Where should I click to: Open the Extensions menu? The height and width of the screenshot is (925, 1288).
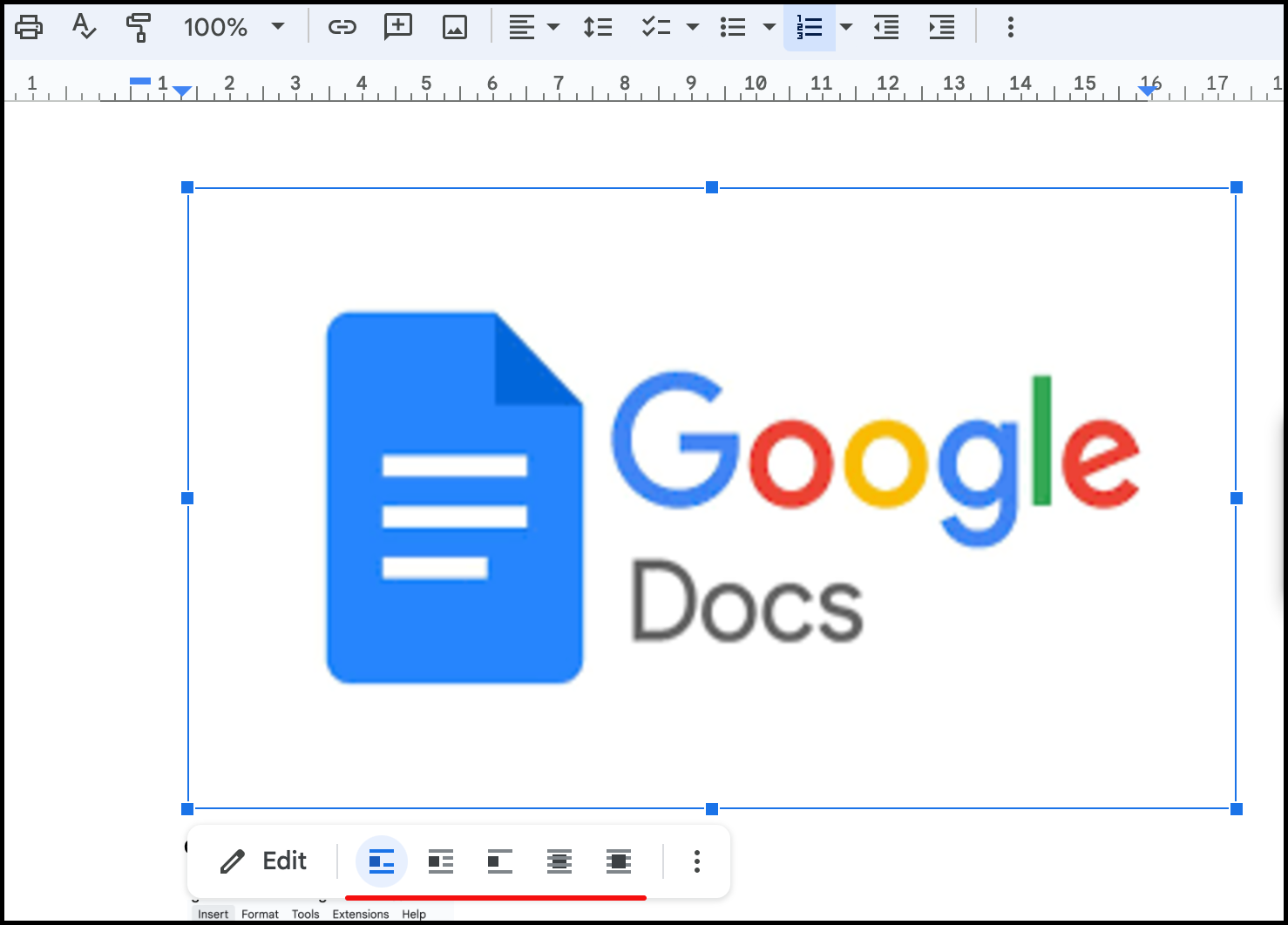coord(360,914)
